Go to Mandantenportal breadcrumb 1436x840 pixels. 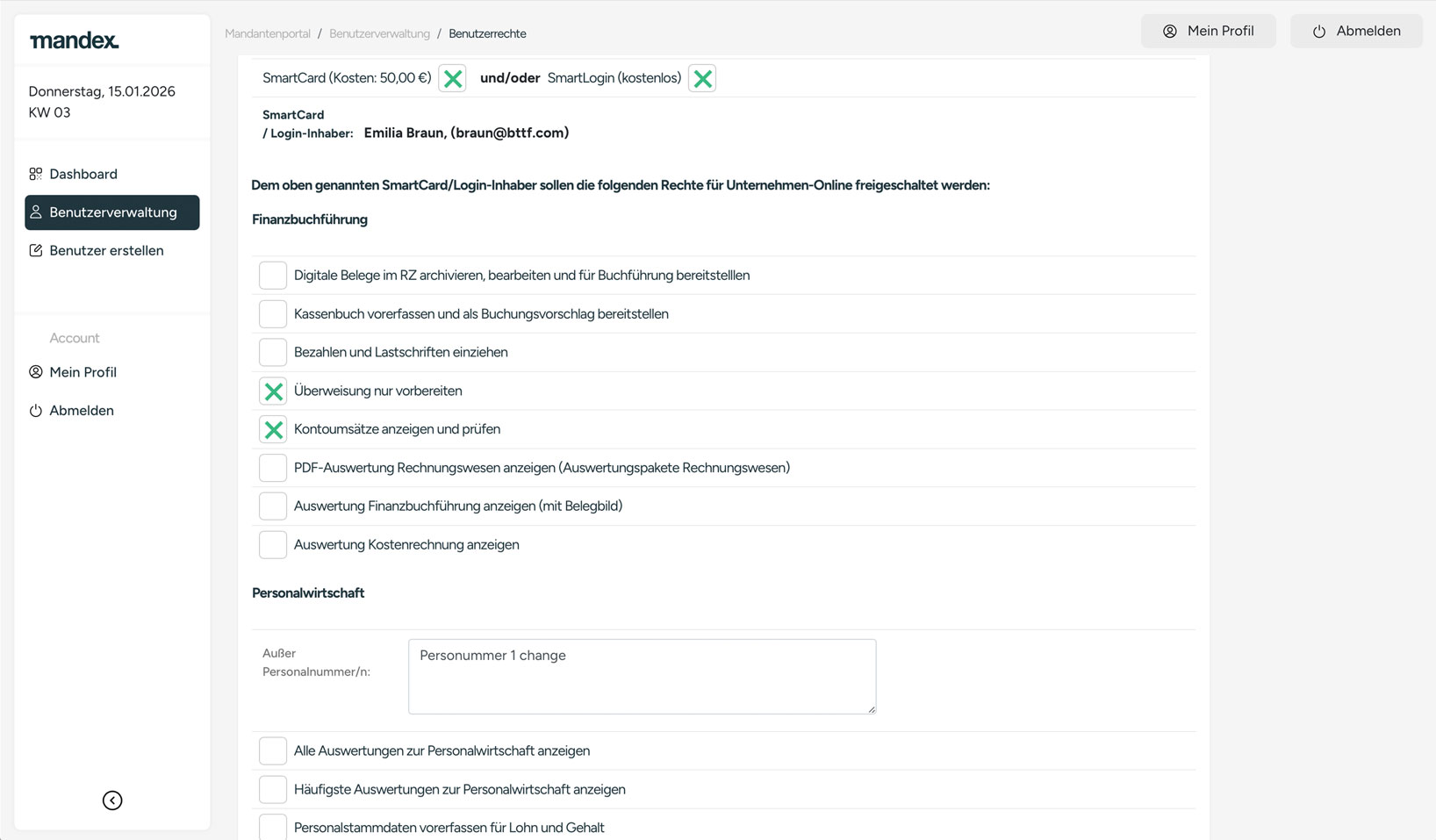pos(268,34)
